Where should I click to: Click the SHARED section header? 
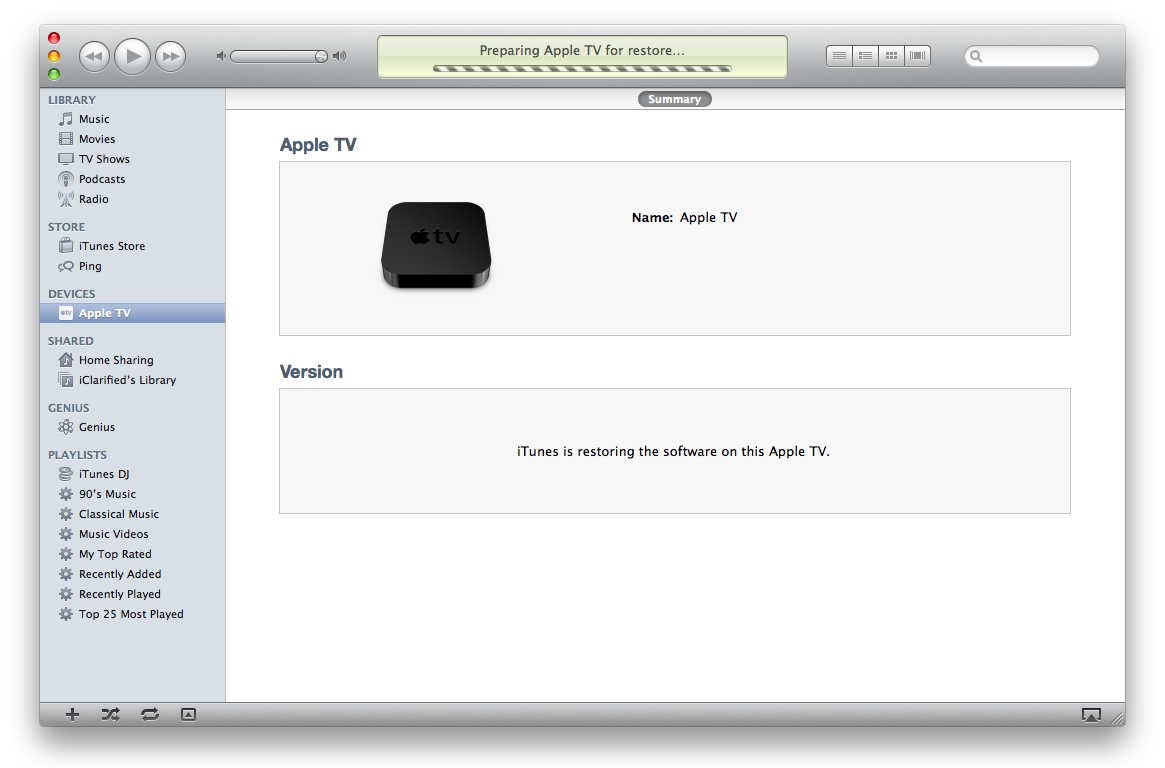pyautogui.click(x=71, y=341)
